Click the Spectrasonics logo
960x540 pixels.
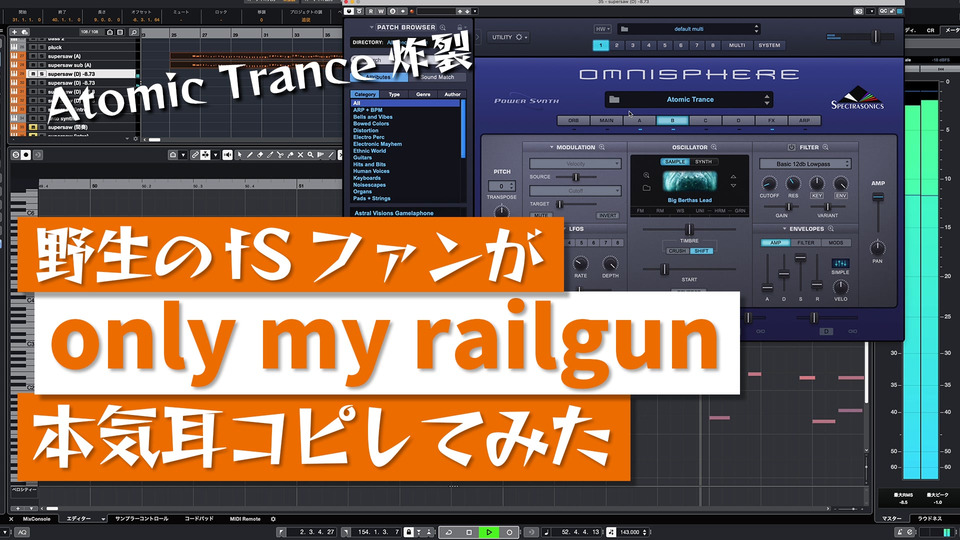click(x=857, y=99)
